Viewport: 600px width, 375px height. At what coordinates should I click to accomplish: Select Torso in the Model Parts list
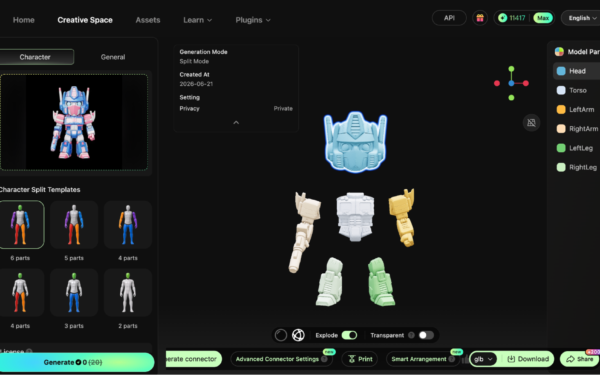[x=577, y=90]
